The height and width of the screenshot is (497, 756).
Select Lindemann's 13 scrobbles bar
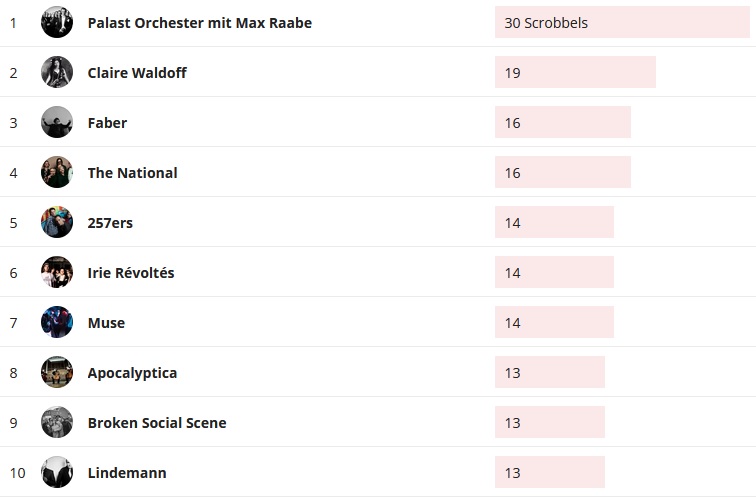pos(550,472)
